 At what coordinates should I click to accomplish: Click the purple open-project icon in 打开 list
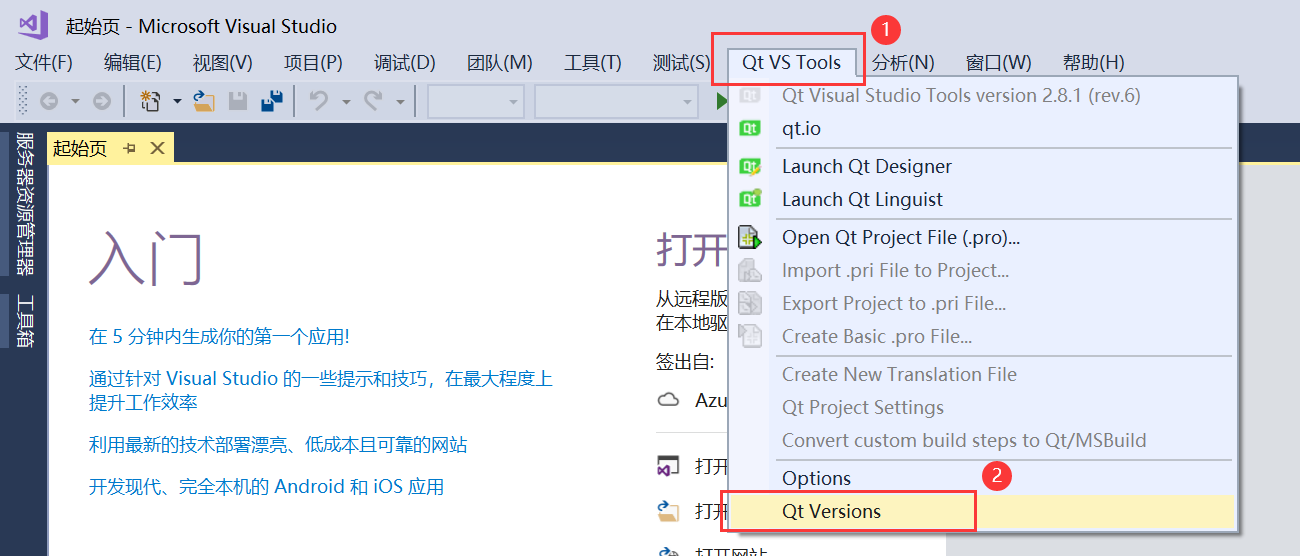pos(668,467)
